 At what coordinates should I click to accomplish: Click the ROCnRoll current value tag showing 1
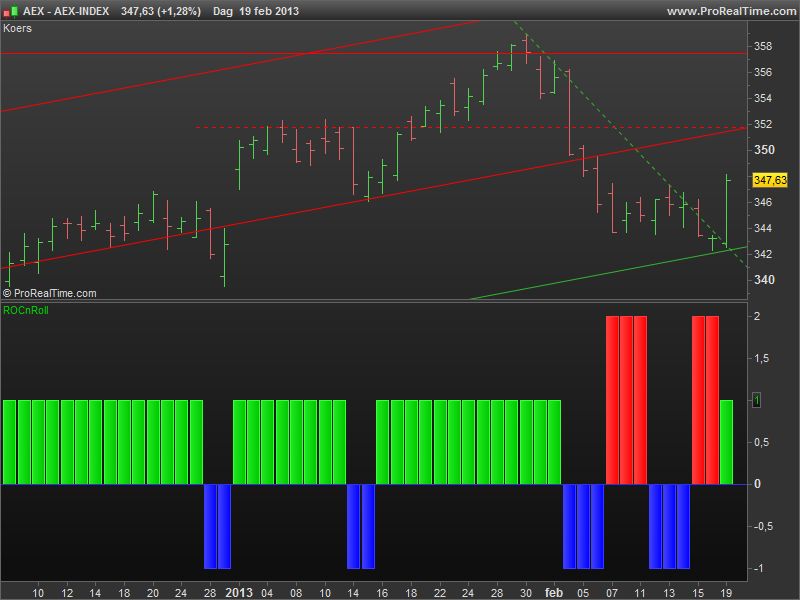tap(757, 400)
